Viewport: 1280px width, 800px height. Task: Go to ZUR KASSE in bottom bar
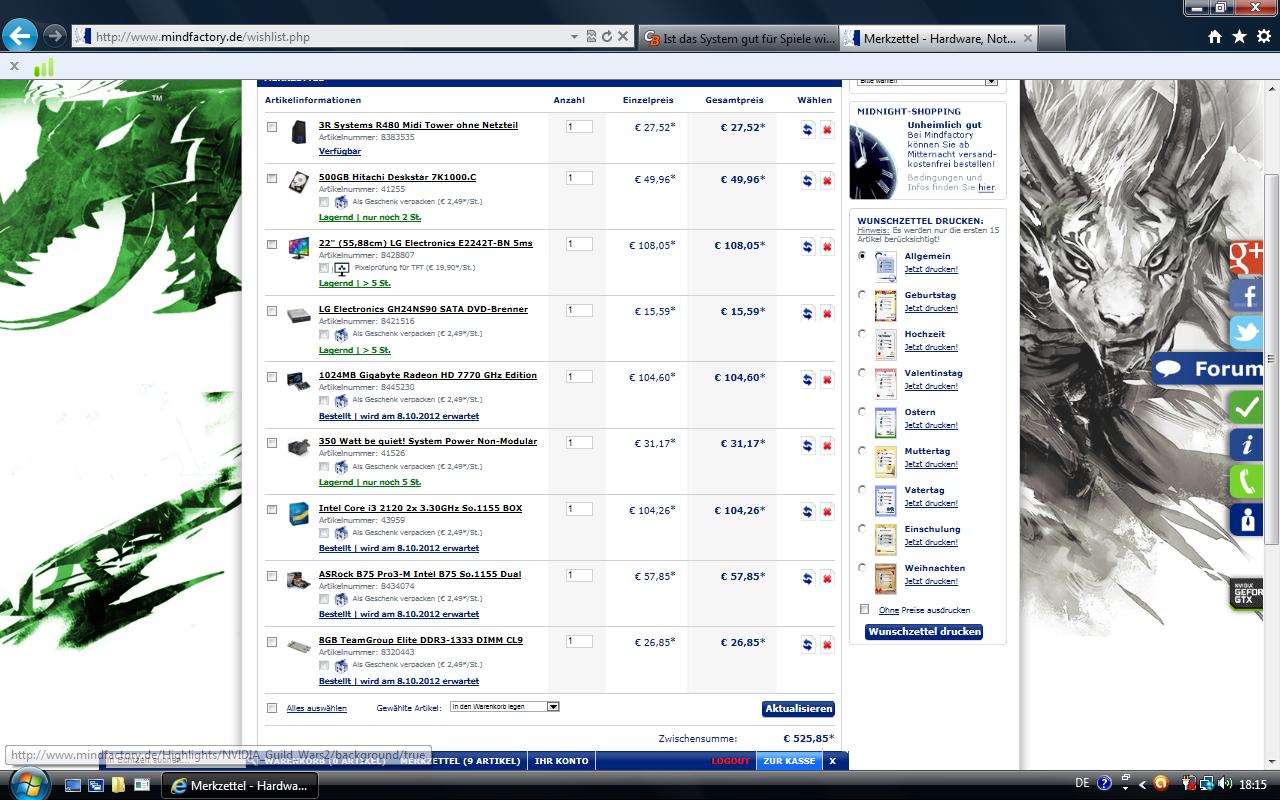tap(789, 761)
